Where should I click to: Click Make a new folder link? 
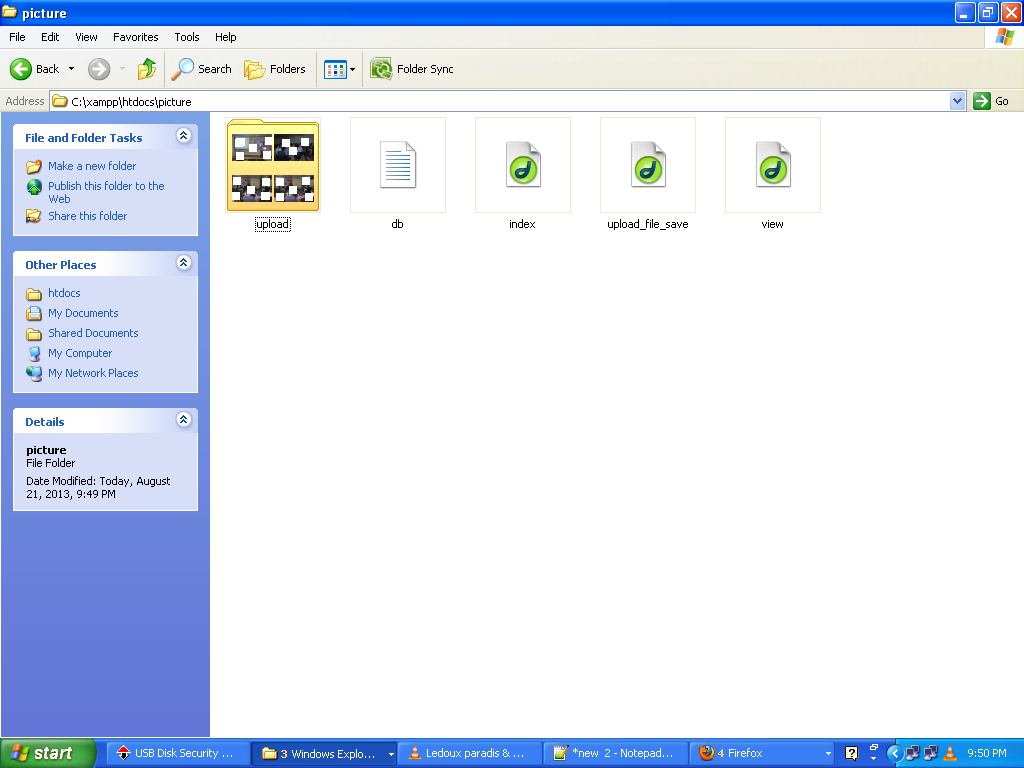92,166
